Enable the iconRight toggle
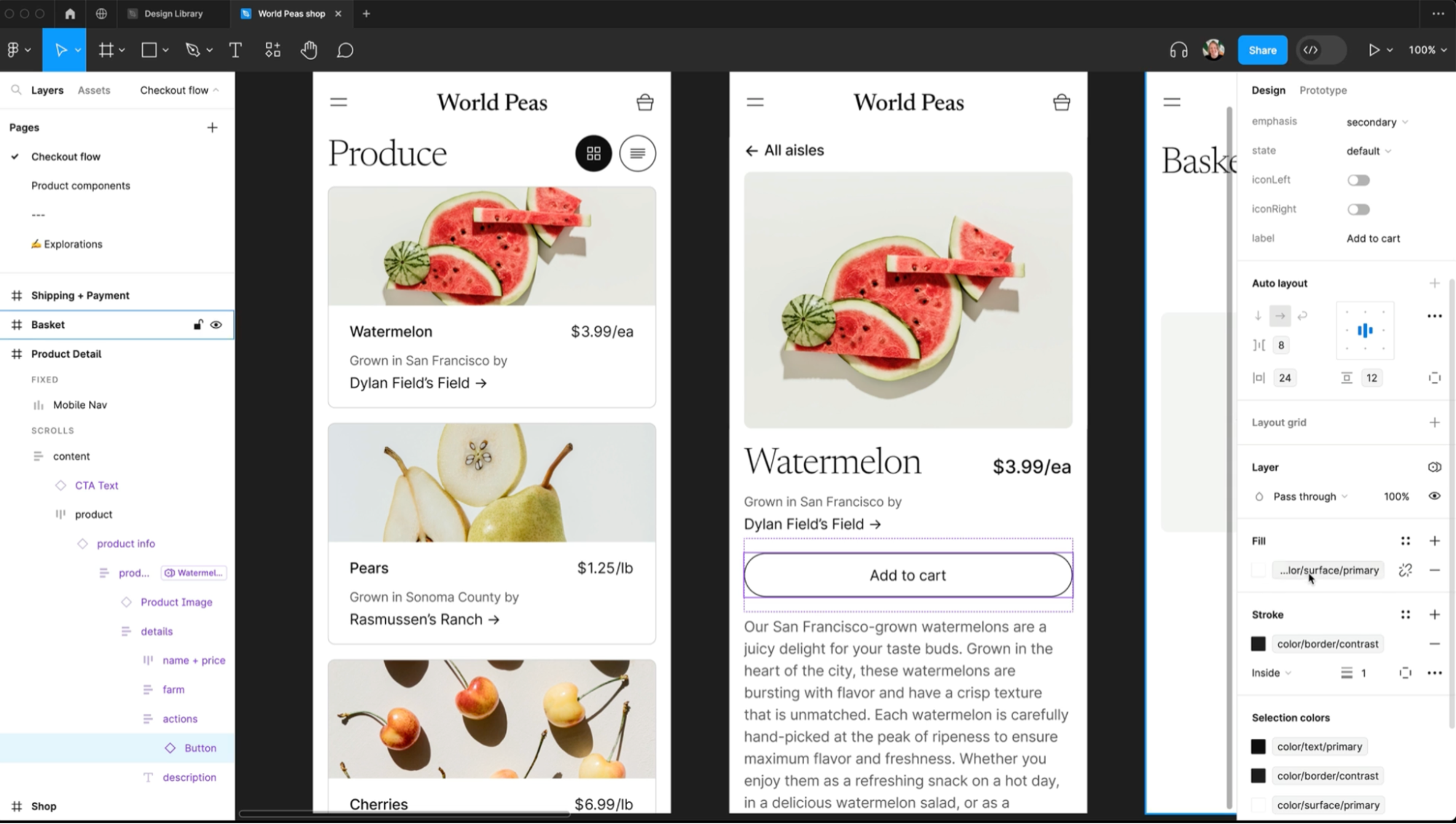This screenshot has height=824, width=1456. (x=1358, y=209)
